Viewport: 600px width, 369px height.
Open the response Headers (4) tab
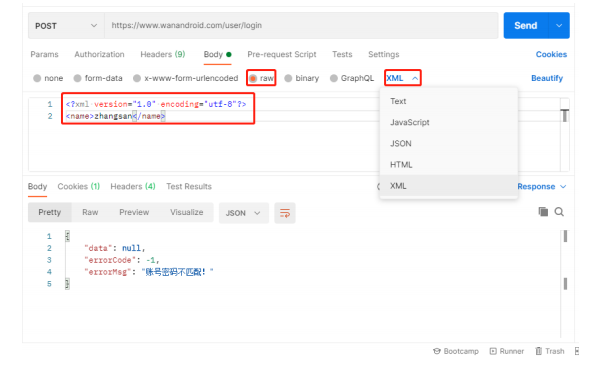(133, 186)
